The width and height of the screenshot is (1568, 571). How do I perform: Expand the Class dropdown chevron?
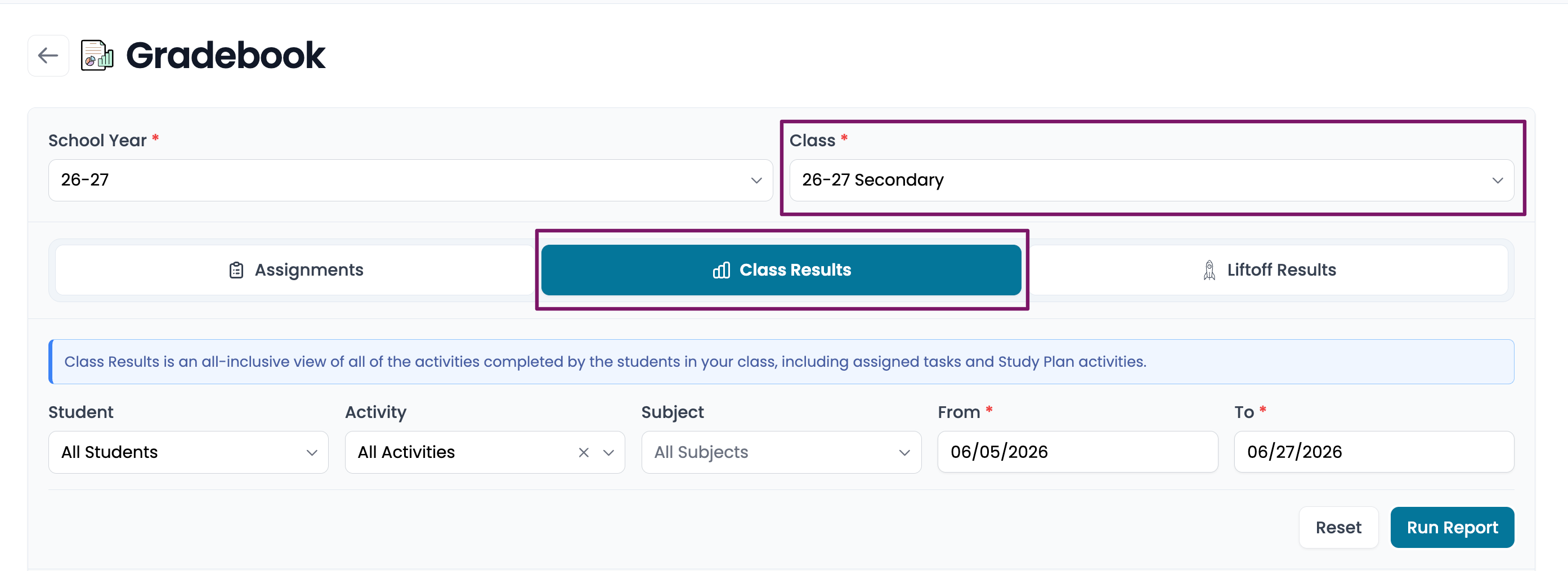(1498, 181)
